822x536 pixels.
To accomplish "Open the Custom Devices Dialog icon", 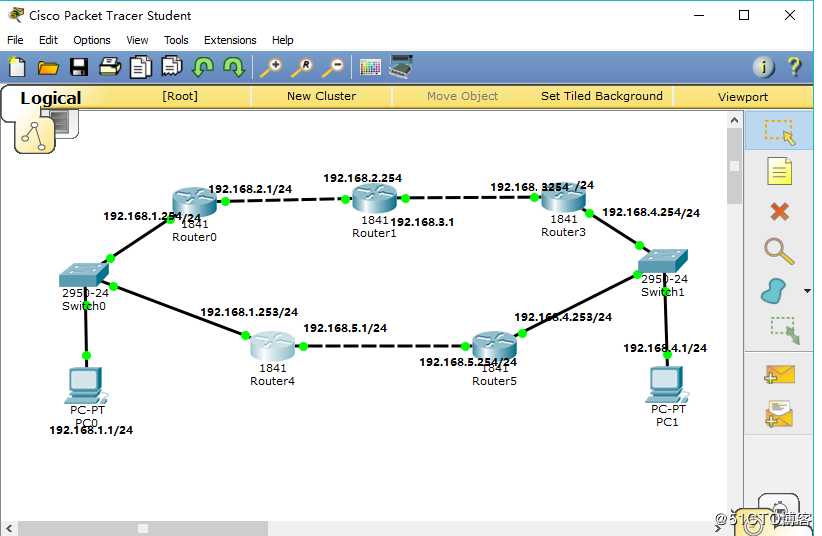I will [x=401, y=67].
